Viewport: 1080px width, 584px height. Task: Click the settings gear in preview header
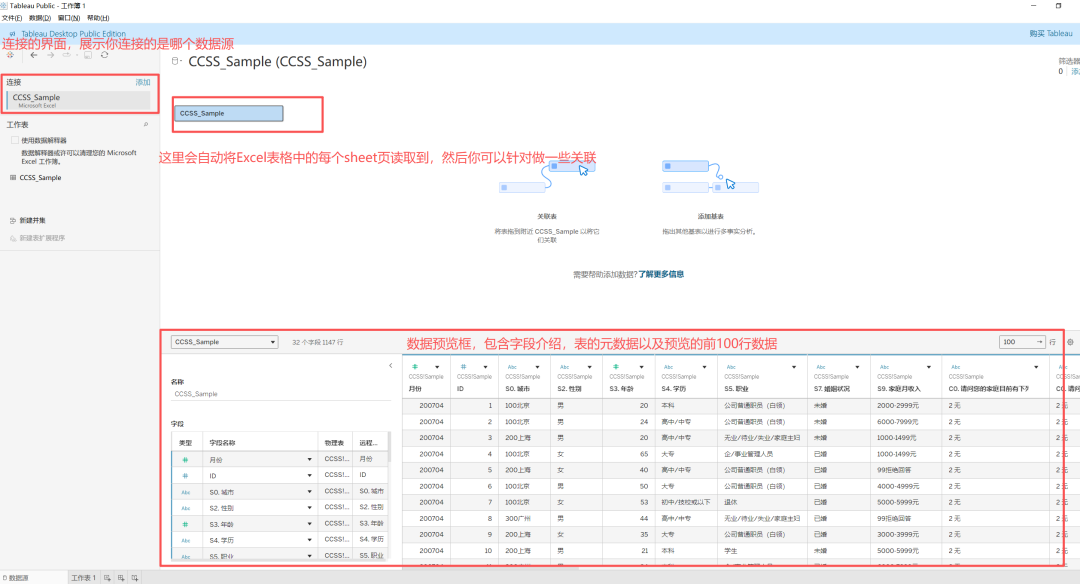(1070, 342)
